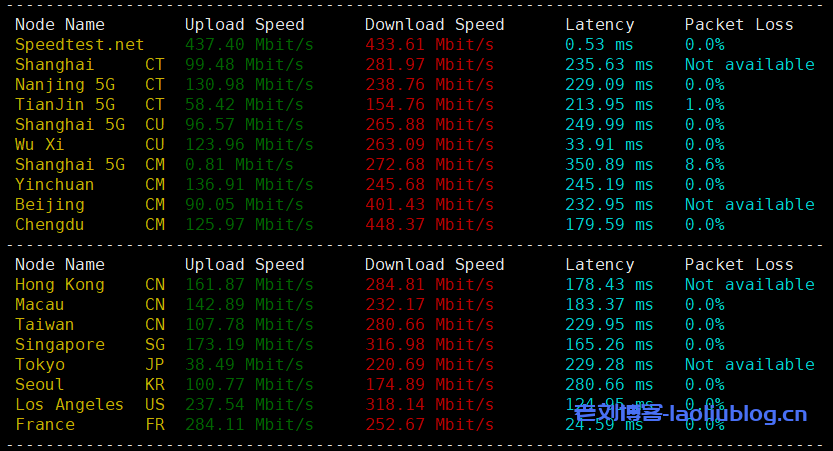This screenshot has height=451, width=833.
Task: Click the first Upload Speed column header
Action: 244,24
